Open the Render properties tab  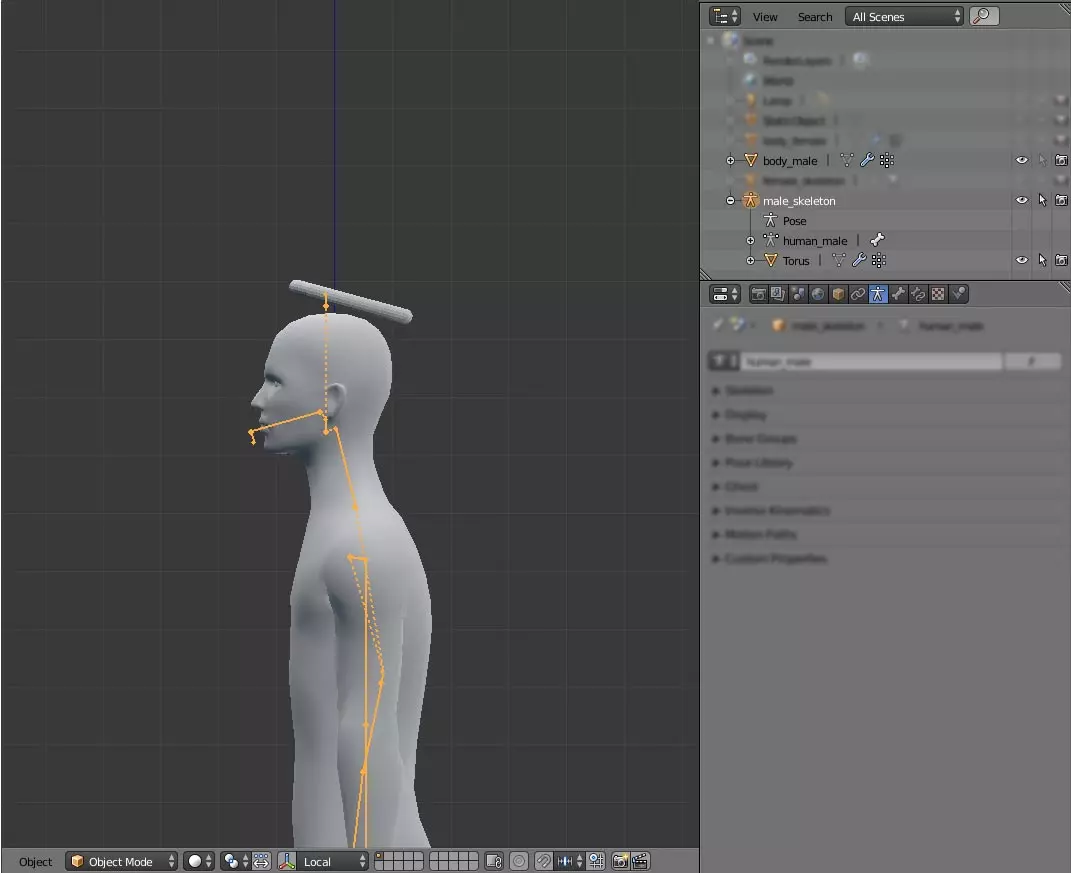click(758, 294)
